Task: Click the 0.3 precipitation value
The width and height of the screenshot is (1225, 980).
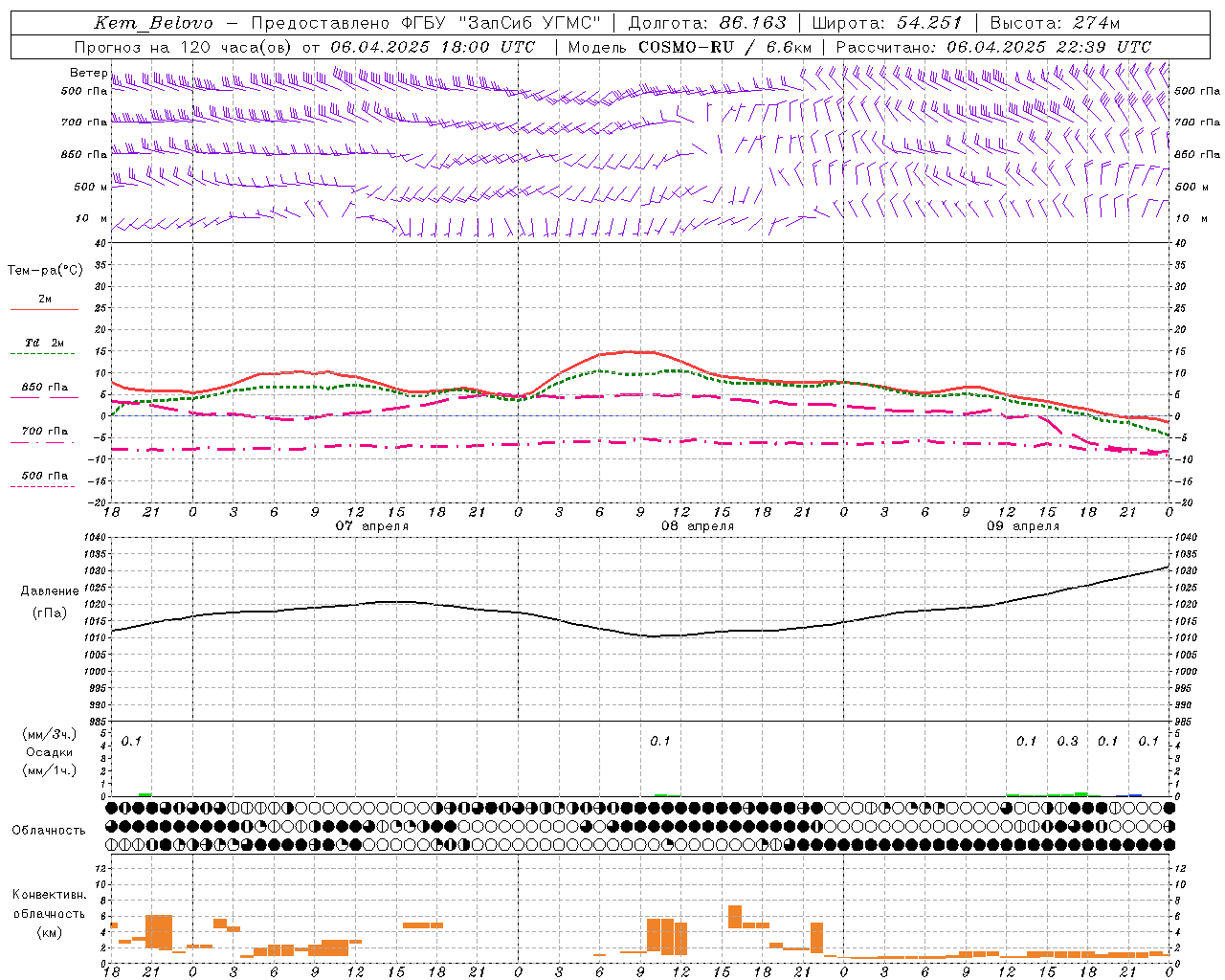Action: 1067,741
